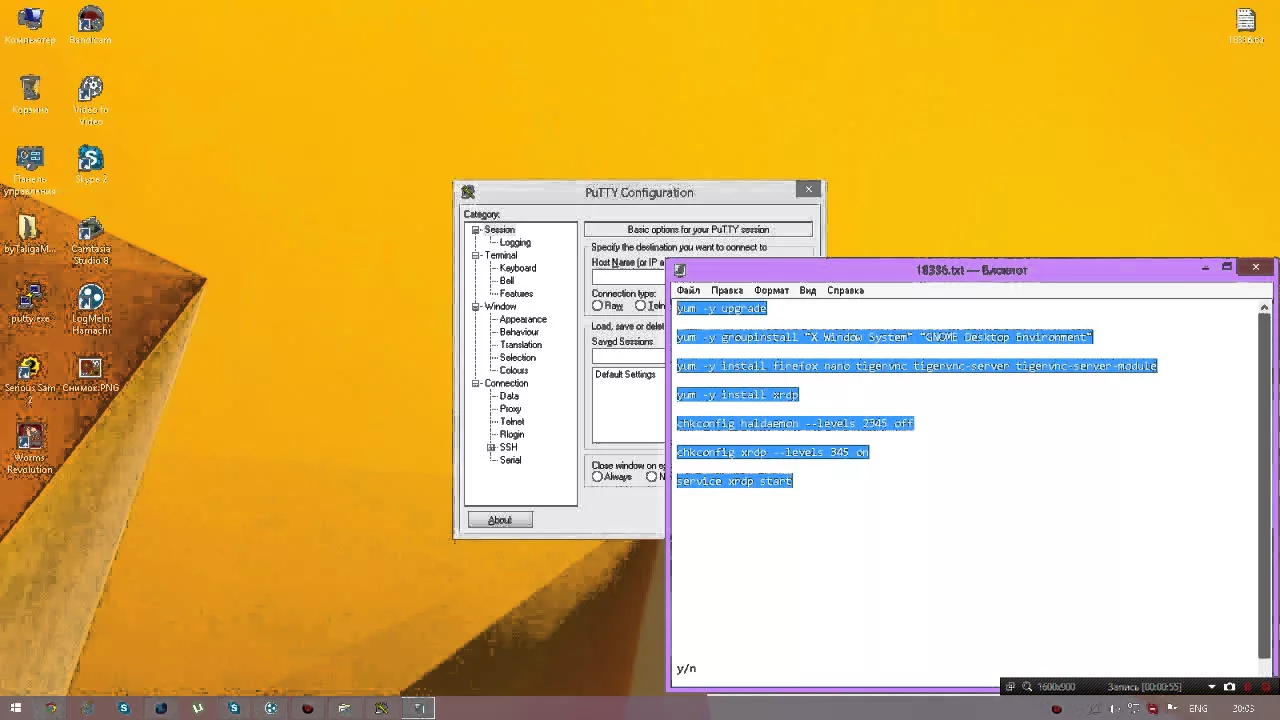This screenshot has width=1280, height=720.
Task: Select Appearance in PuTTY category tree
Action: [523, 320]
